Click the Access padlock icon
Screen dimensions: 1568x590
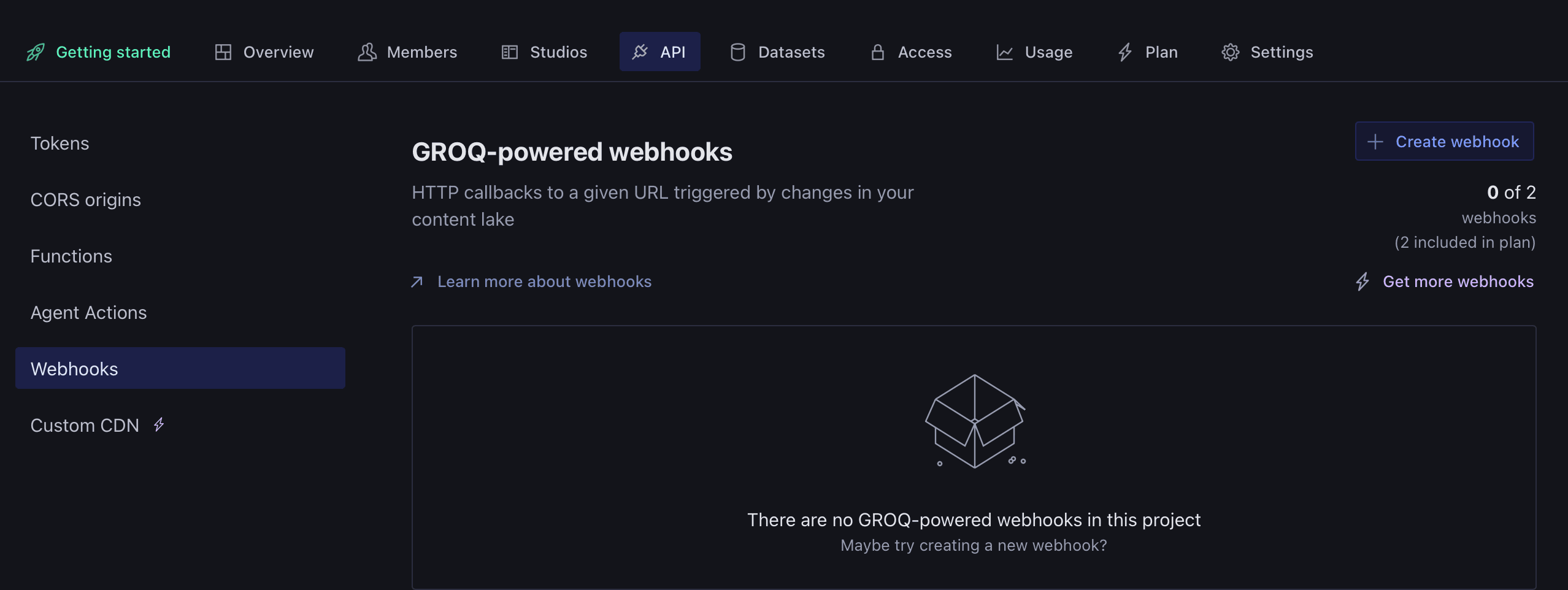pyautogui.click(x=878, y=52)
